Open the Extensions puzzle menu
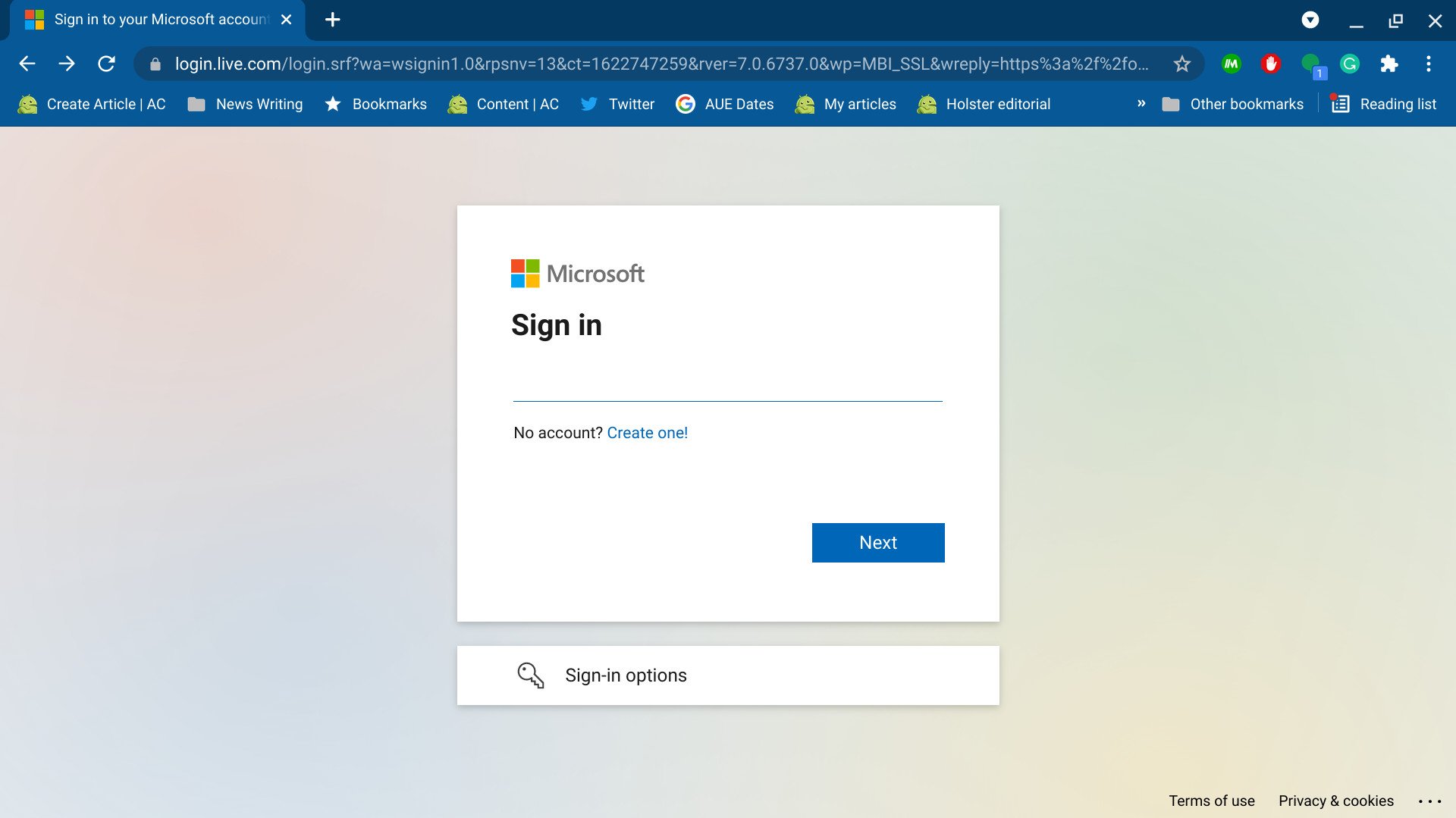This screenshot has height=818, width=1456. tap(1389, 64)
